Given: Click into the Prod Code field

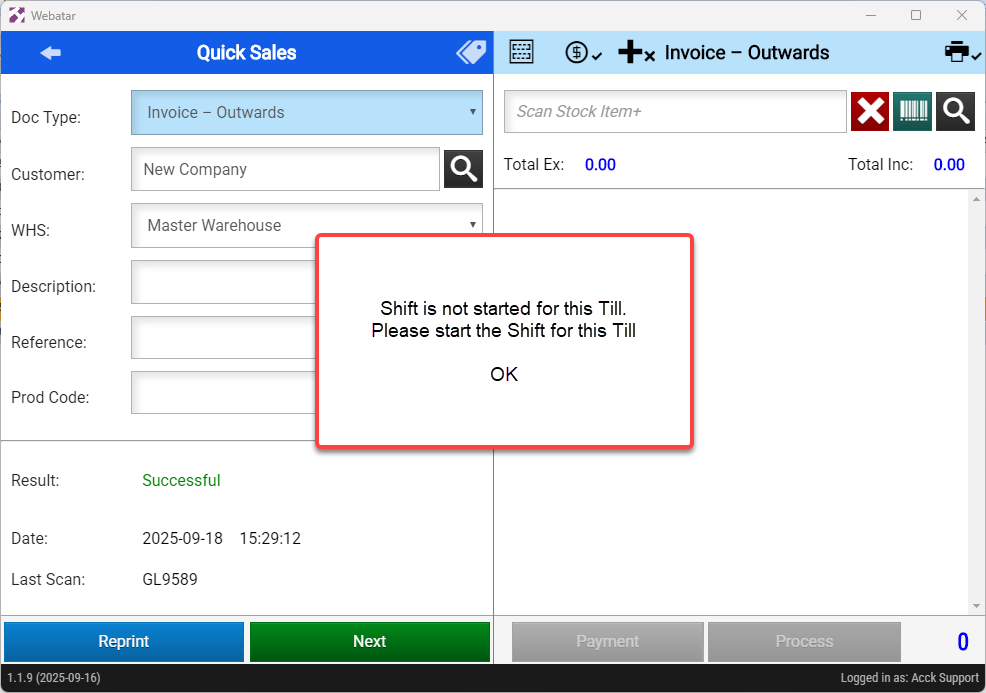Looking at the screenshot, I should pos(223,392).
